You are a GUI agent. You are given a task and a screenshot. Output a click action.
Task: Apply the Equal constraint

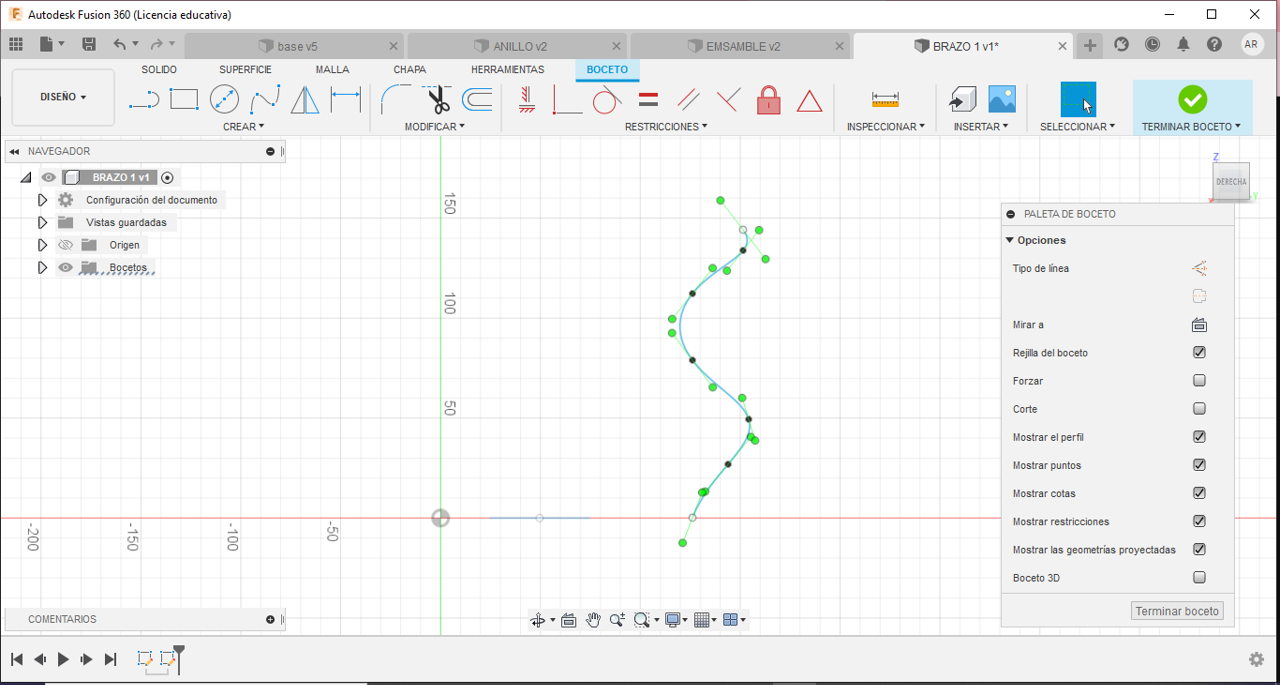pos(648,100)
